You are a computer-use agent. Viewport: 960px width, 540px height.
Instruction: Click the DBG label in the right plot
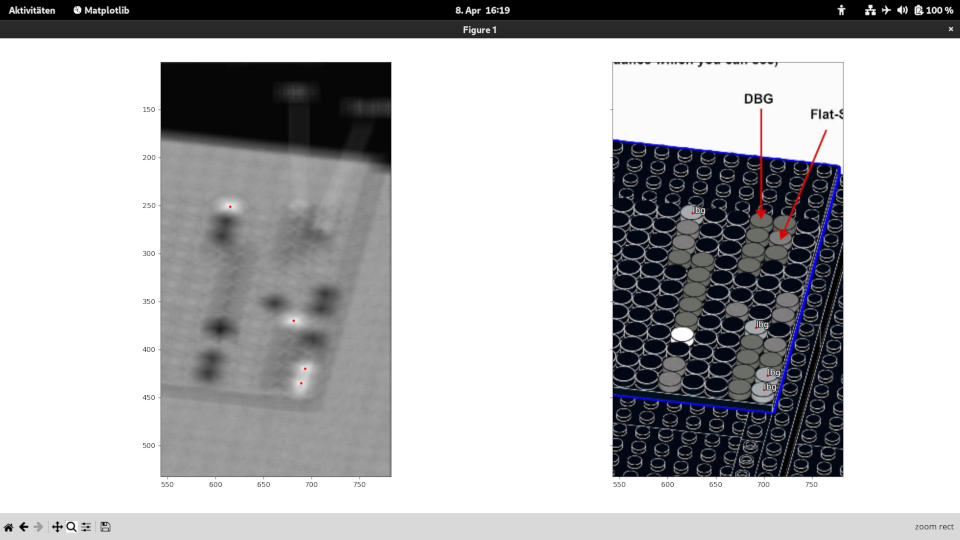pyautogui.click(x=759, y=99)
